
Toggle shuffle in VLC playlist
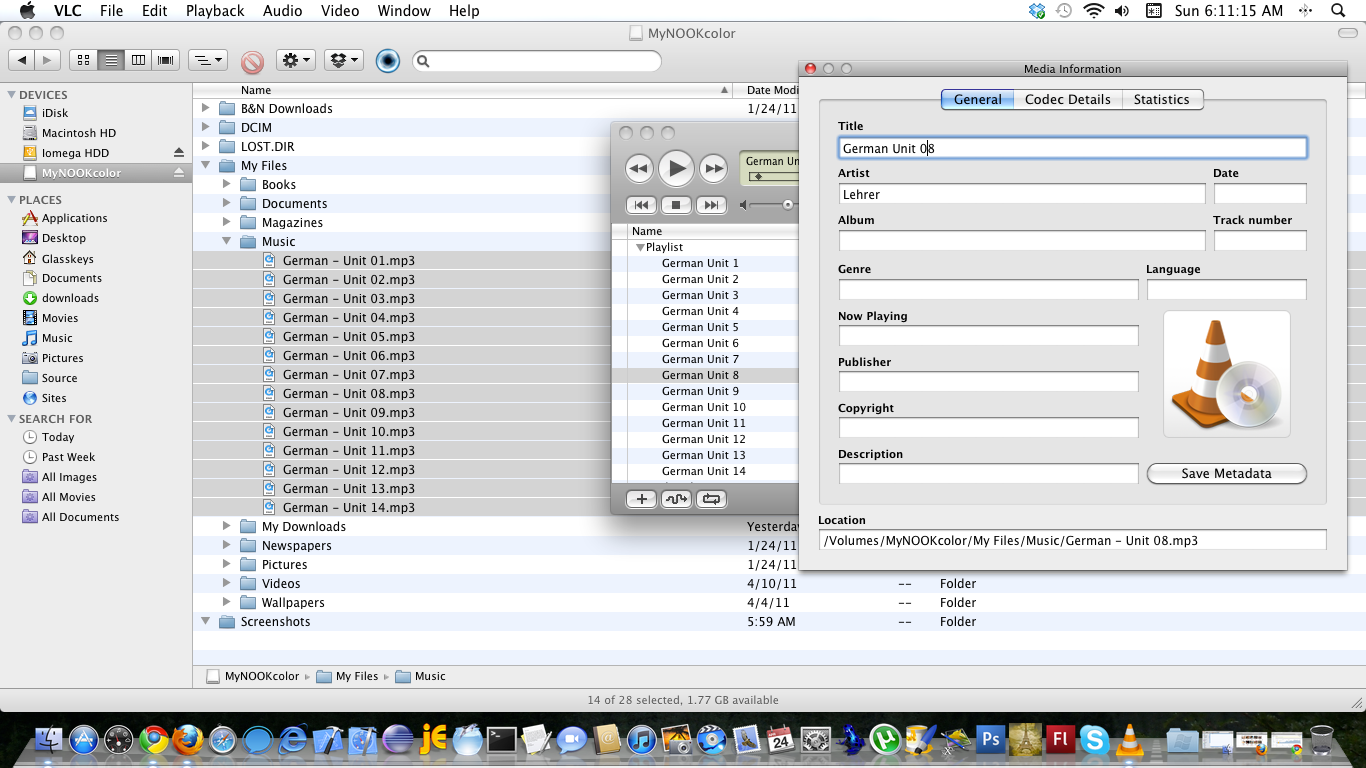pyautogui.click(x=676, y=499)
